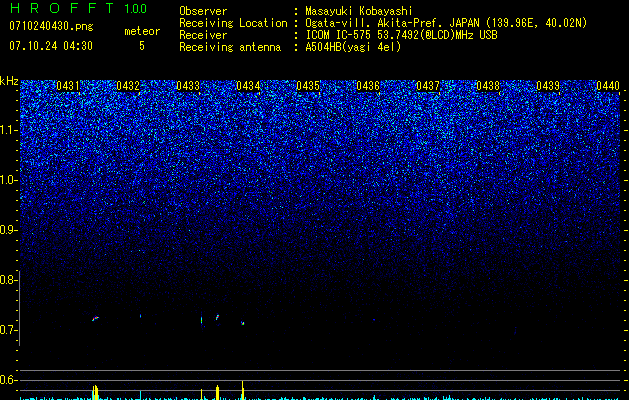The height and width of the screenshot is (400, 629).
Task: Click the 'Receiving antenna' field label
Action: click(x=230, y=47)
